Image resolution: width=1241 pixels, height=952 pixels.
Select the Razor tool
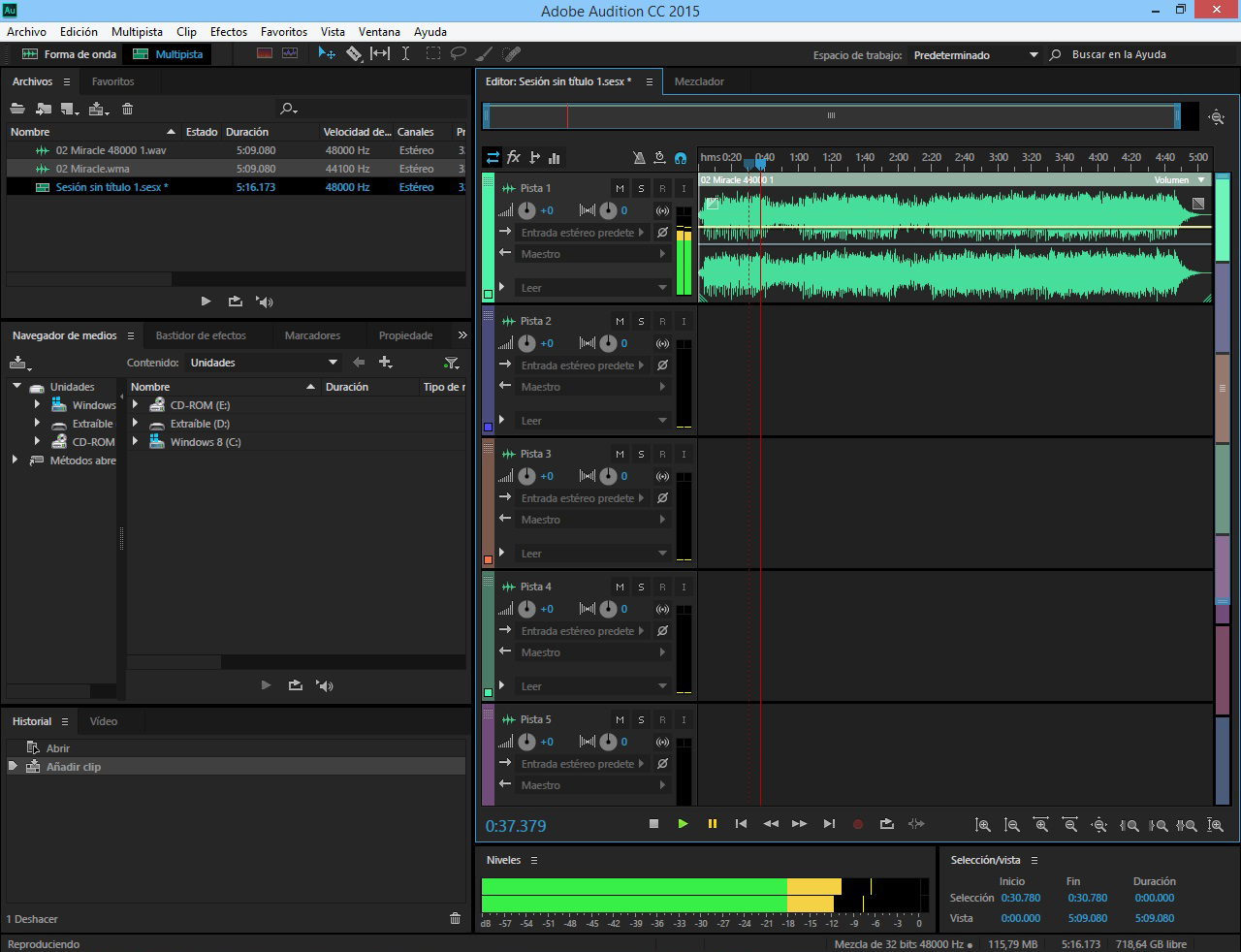(353, 54)
